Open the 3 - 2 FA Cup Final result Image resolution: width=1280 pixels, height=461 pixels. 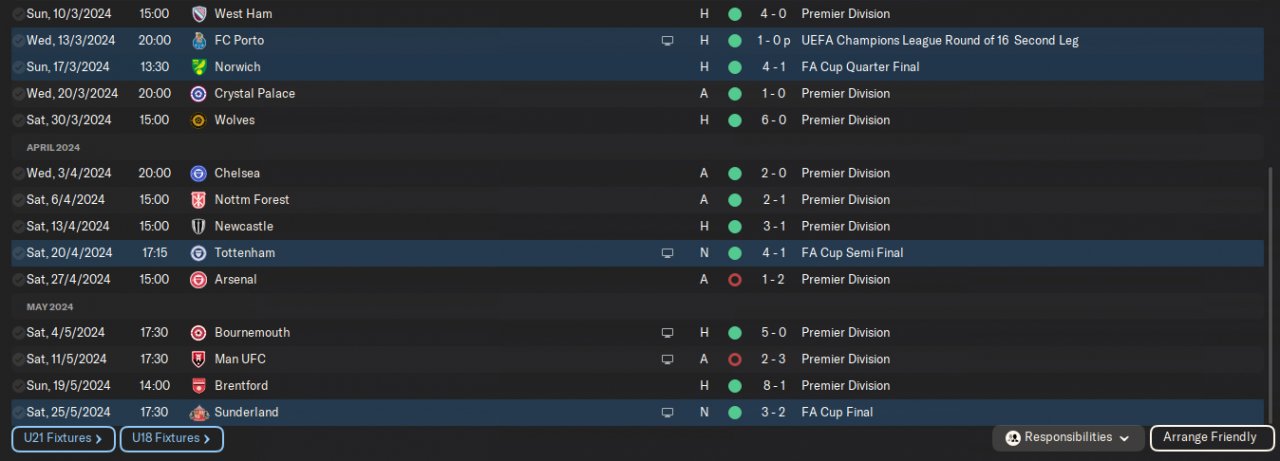[x=776, y=412]
